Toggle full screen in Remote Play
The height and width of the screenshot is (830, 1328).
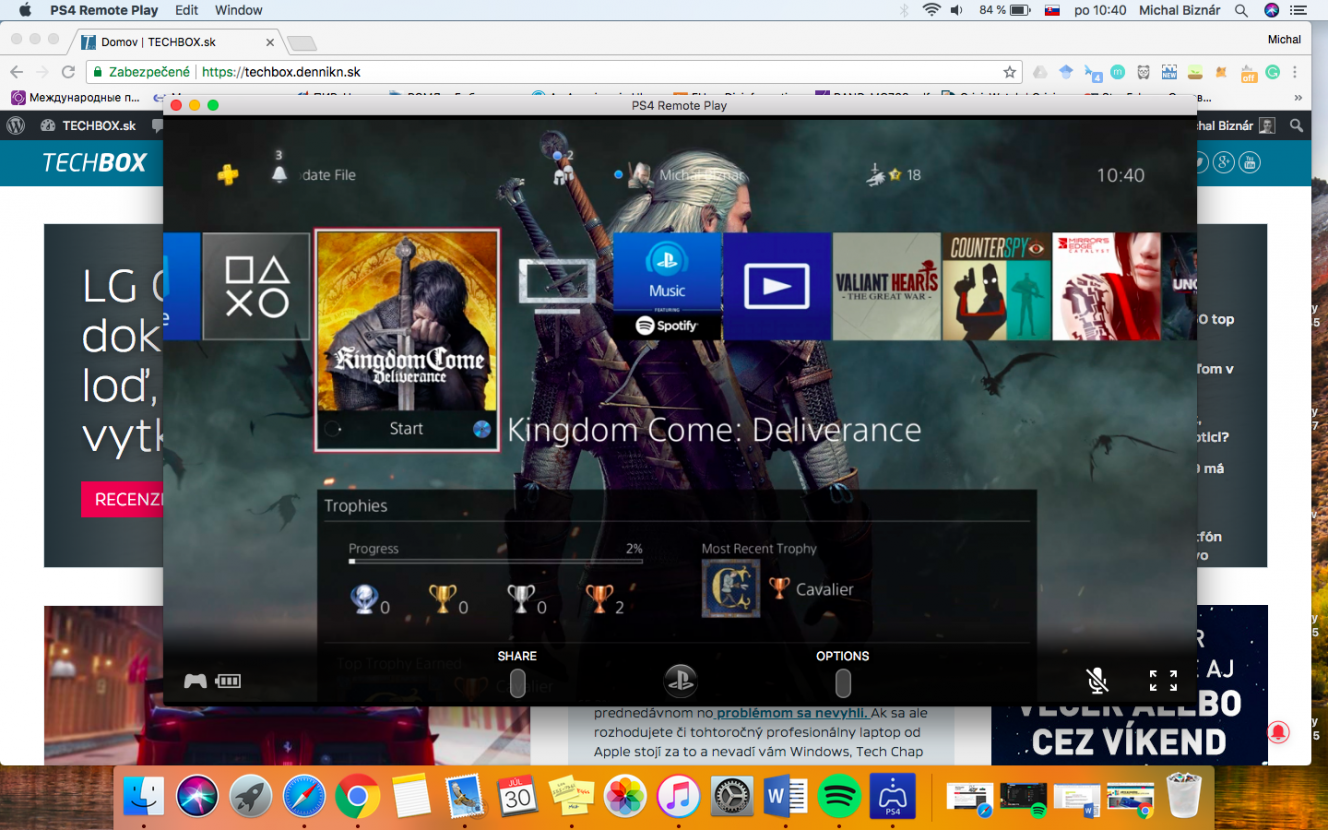pyautogui.click(x=1163, y=681)
